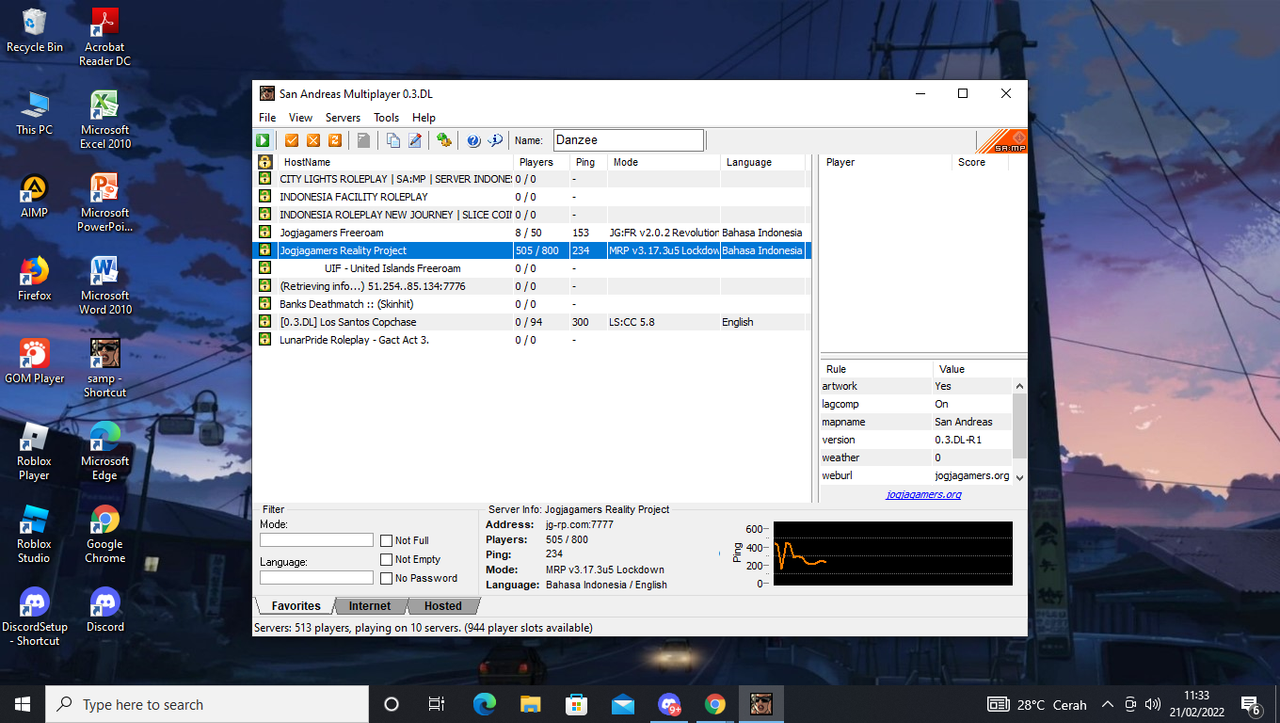The width and height of the screenshot is (1280, 723).
Task: Open the SA-MP Settings gear icon
Action: tap(444, 141)
